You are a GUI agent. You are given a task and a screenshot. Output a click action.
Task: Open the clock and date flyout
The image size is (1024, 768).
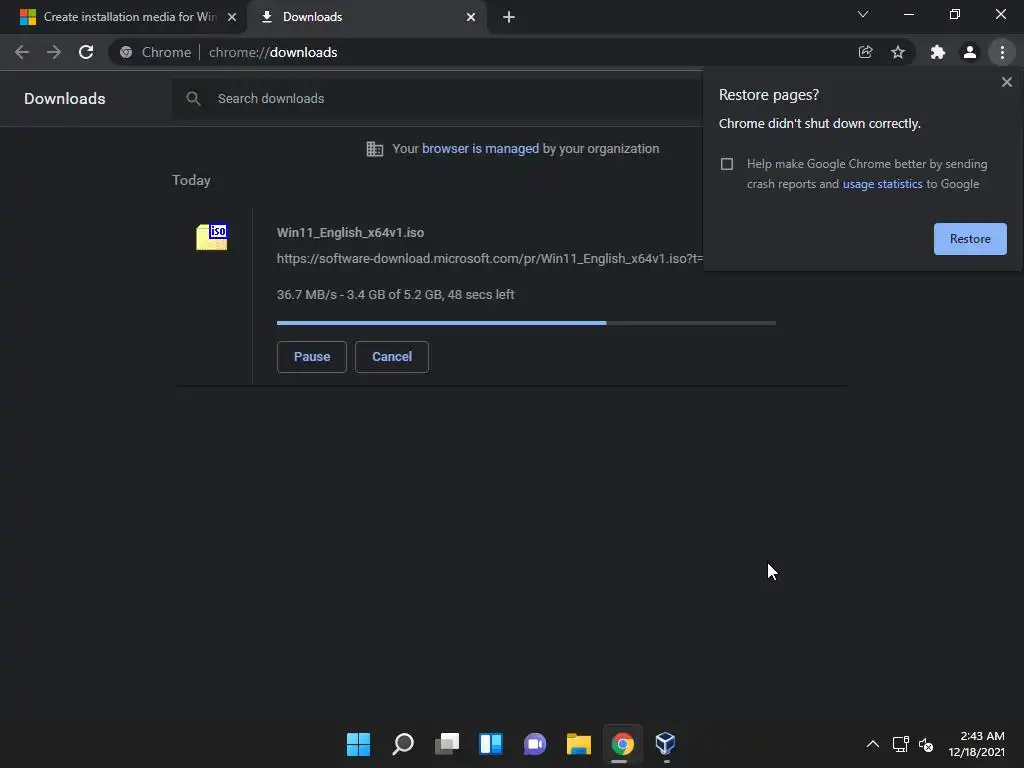(x=976, y=744)
